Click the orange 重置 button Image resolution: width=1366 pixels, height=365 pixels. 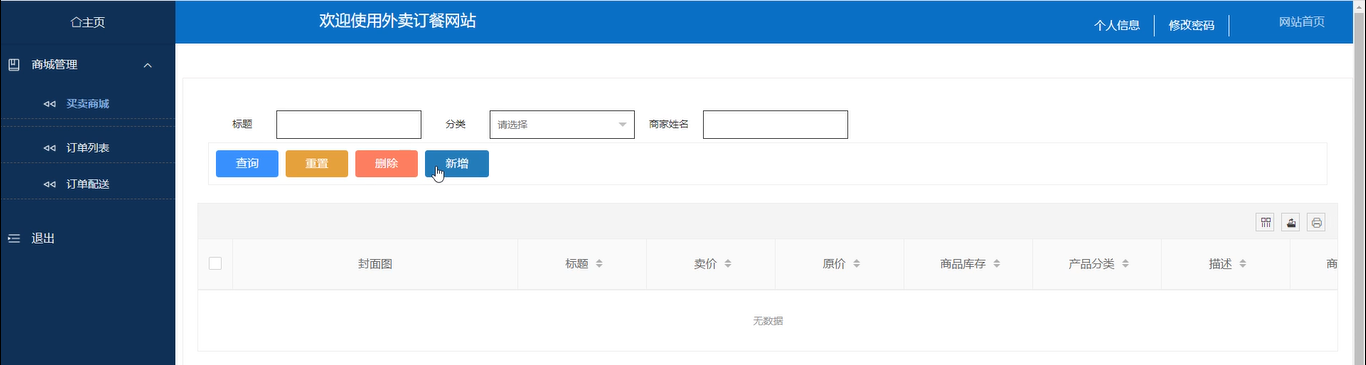coord(317,164)
